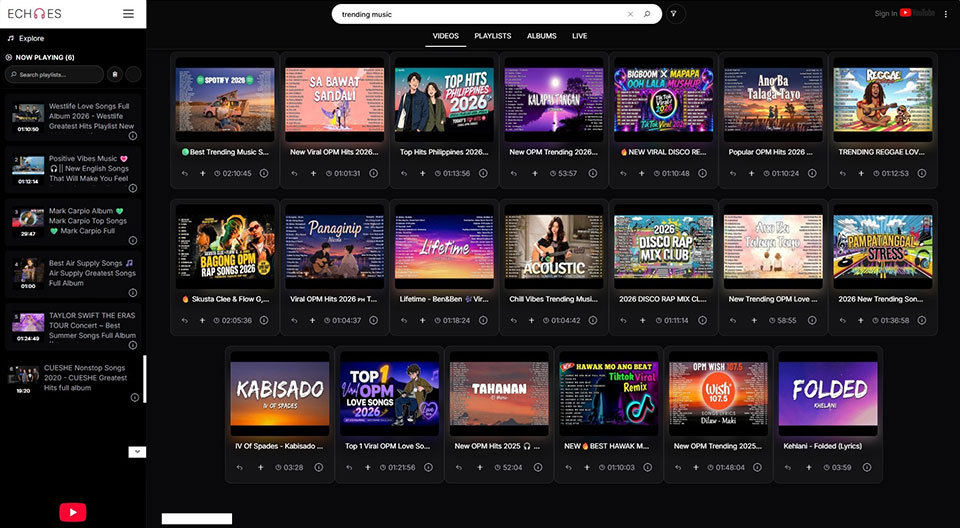Click in the Search playlists field
960x528 pixels.
pos(54,74)
